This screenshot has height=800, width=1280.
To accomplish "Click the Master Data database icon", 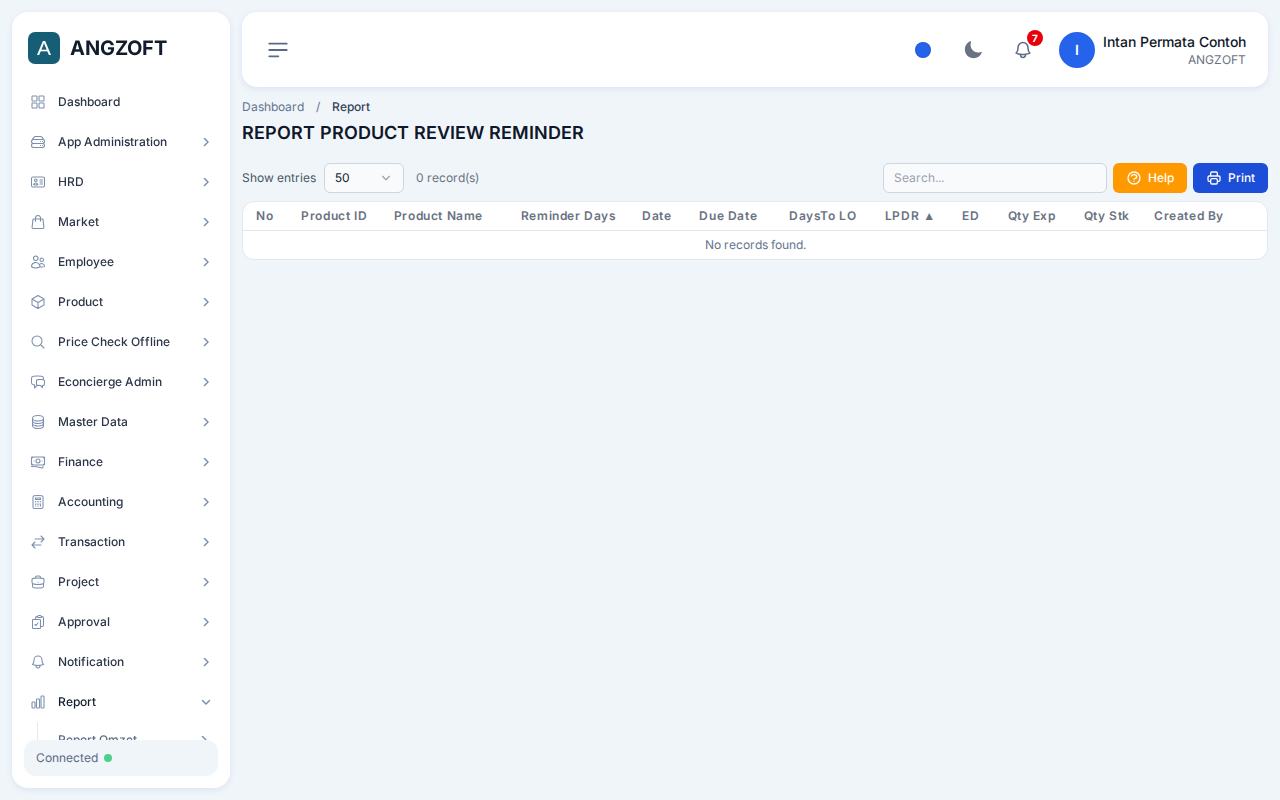I will [x=38, y=422].
